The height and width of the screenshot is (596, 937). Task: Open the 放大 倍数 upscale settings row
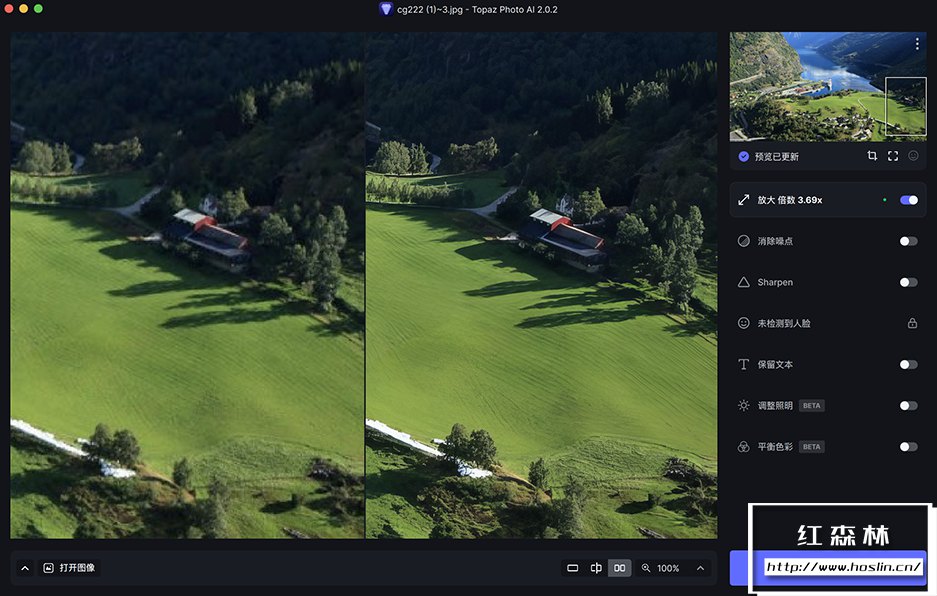[828, 200]
